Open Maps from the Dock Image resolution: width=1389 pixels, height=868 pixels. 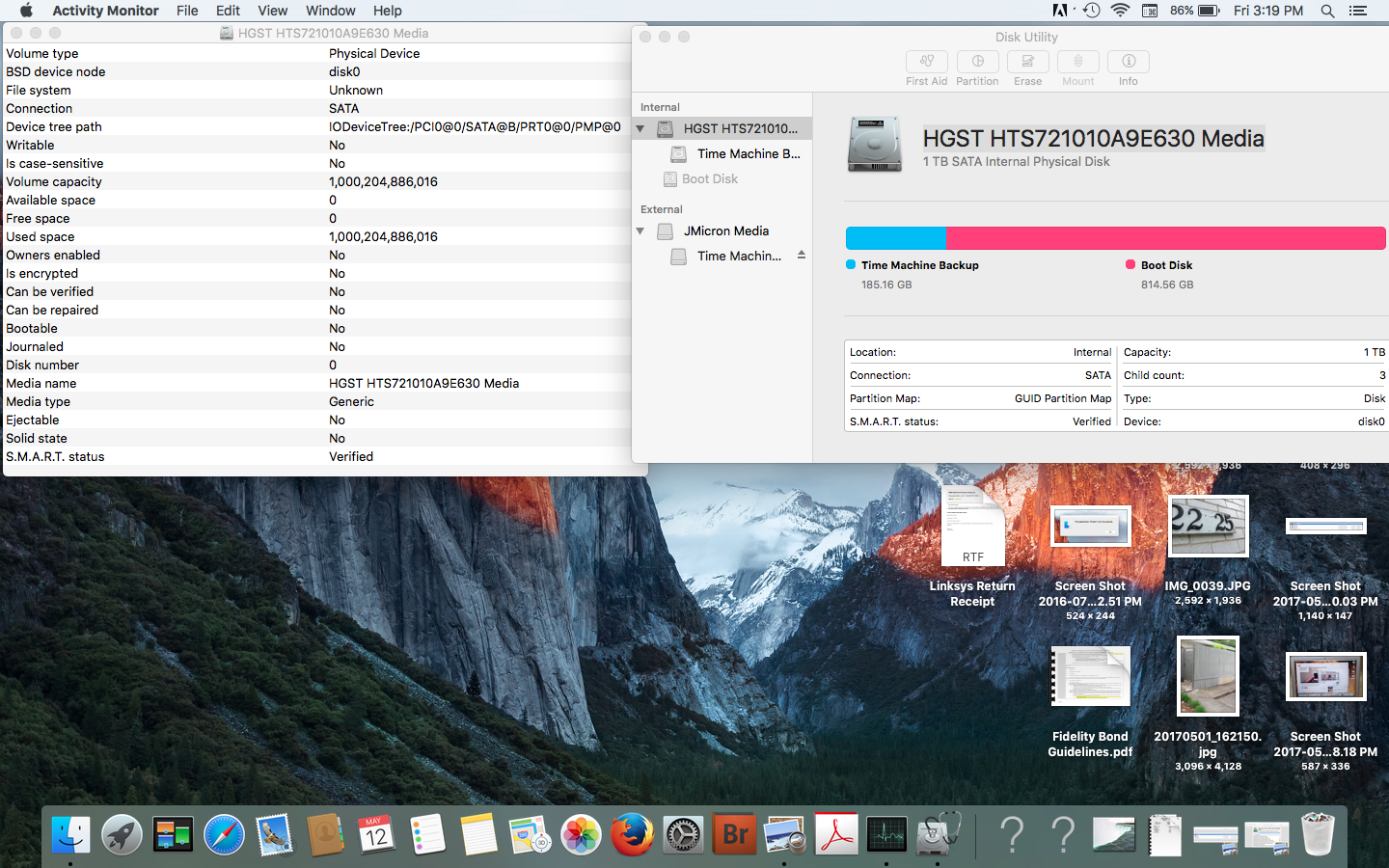(530, 834)
